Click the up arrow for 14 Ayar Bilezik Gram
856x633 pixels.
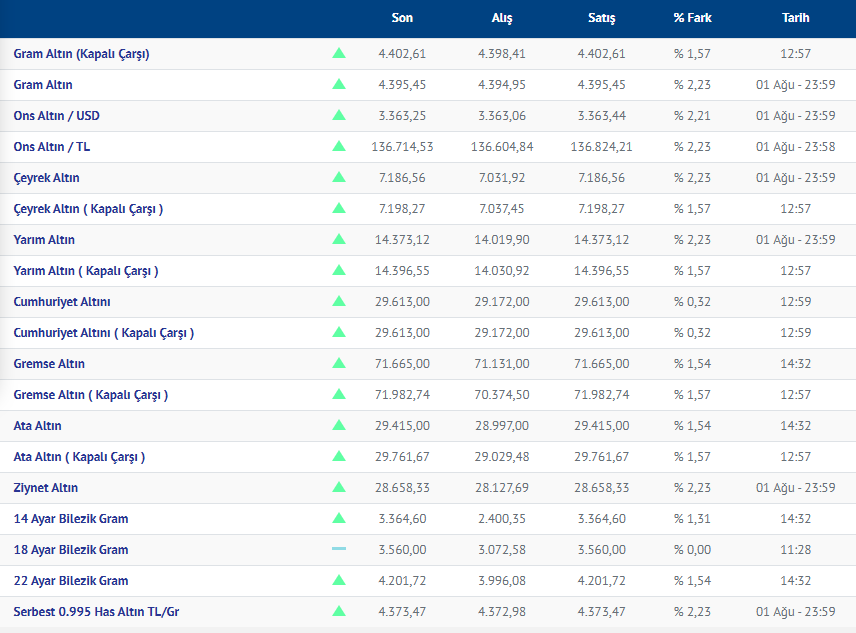coord(339,518)
